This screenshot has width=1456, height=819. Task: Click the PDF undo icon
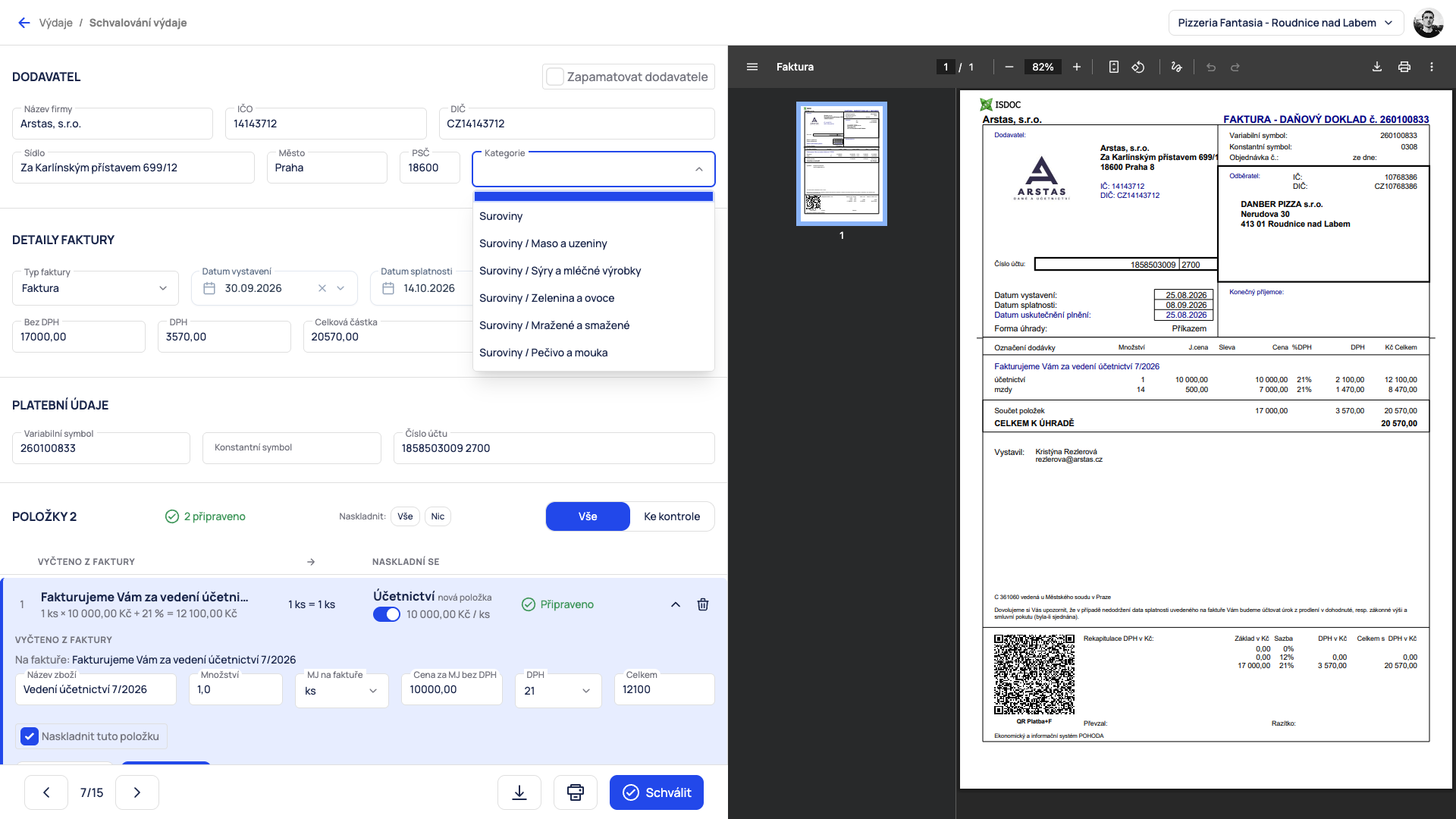pos(1211,67)
